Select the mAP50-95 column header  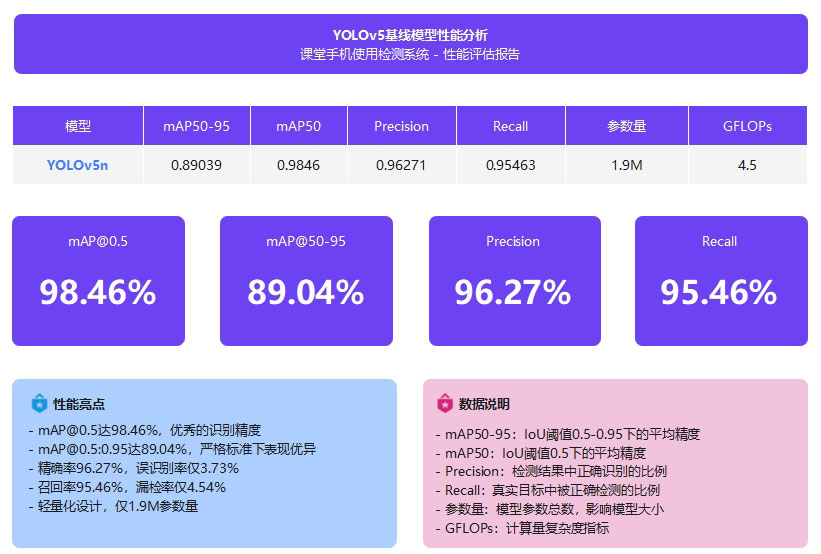(196, 127)
